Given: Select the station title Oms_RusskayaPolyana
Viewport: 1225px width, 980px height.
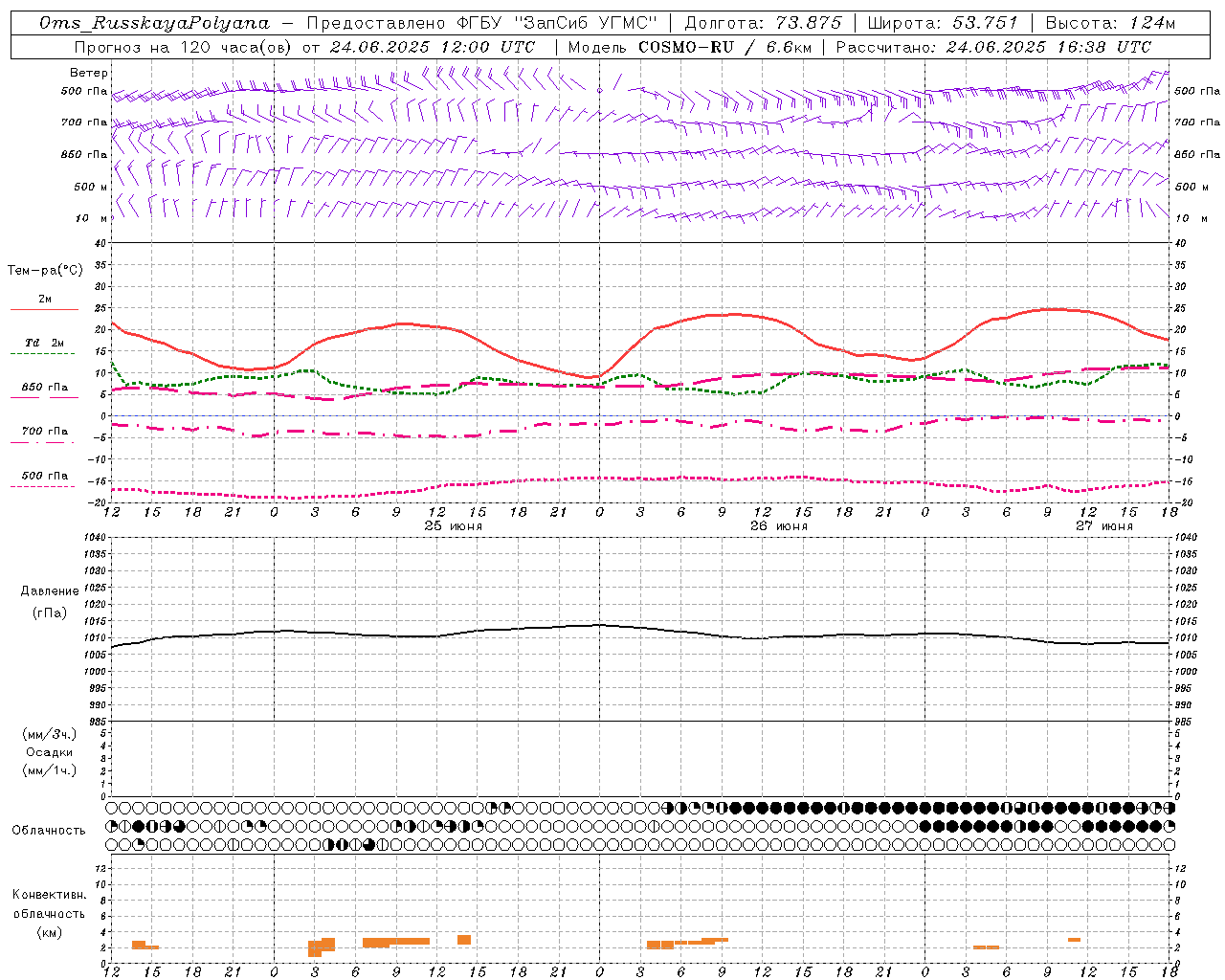Looking at the screenshot, I should click(155, 23).
